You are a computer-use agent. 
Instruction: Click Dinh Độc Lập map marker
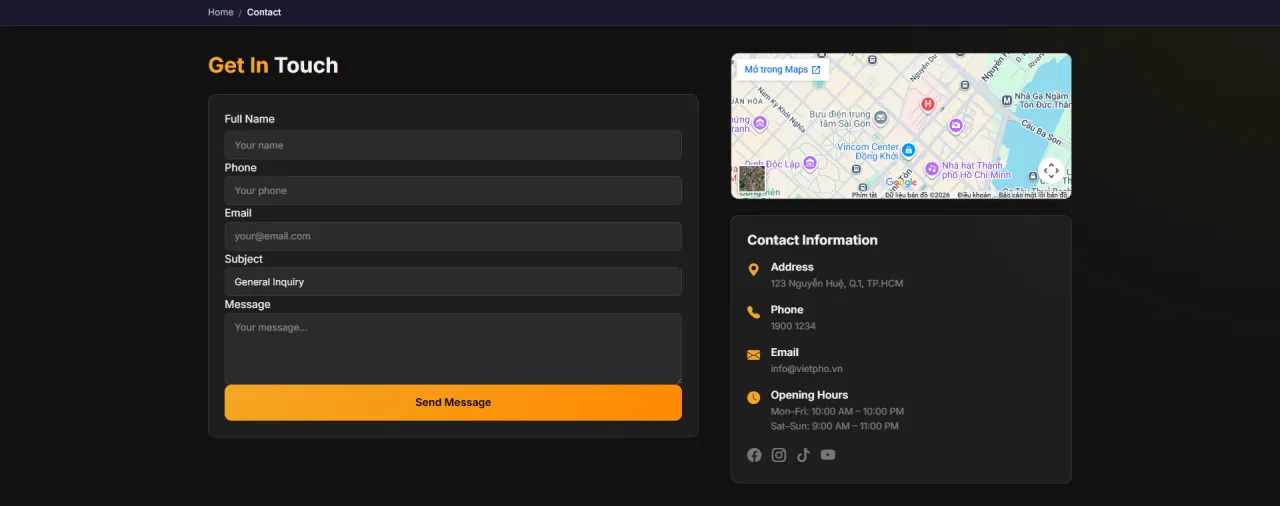[x=810, y=163]
